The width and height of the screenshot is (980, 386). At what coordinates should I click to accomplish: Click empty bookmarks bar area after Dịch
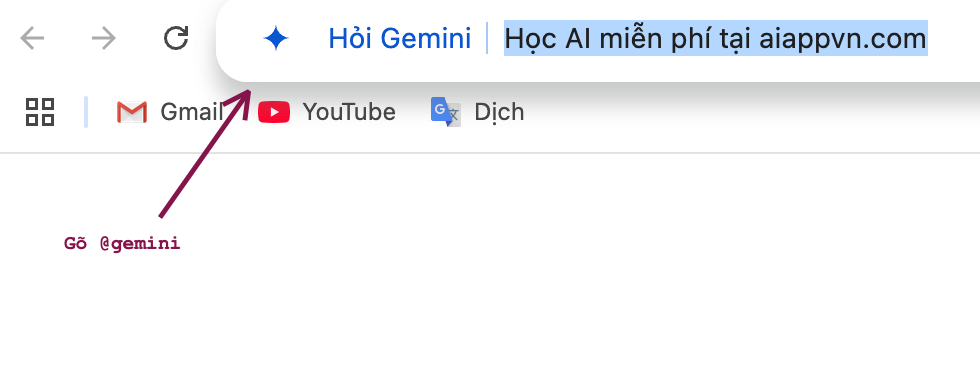point(750,113)
